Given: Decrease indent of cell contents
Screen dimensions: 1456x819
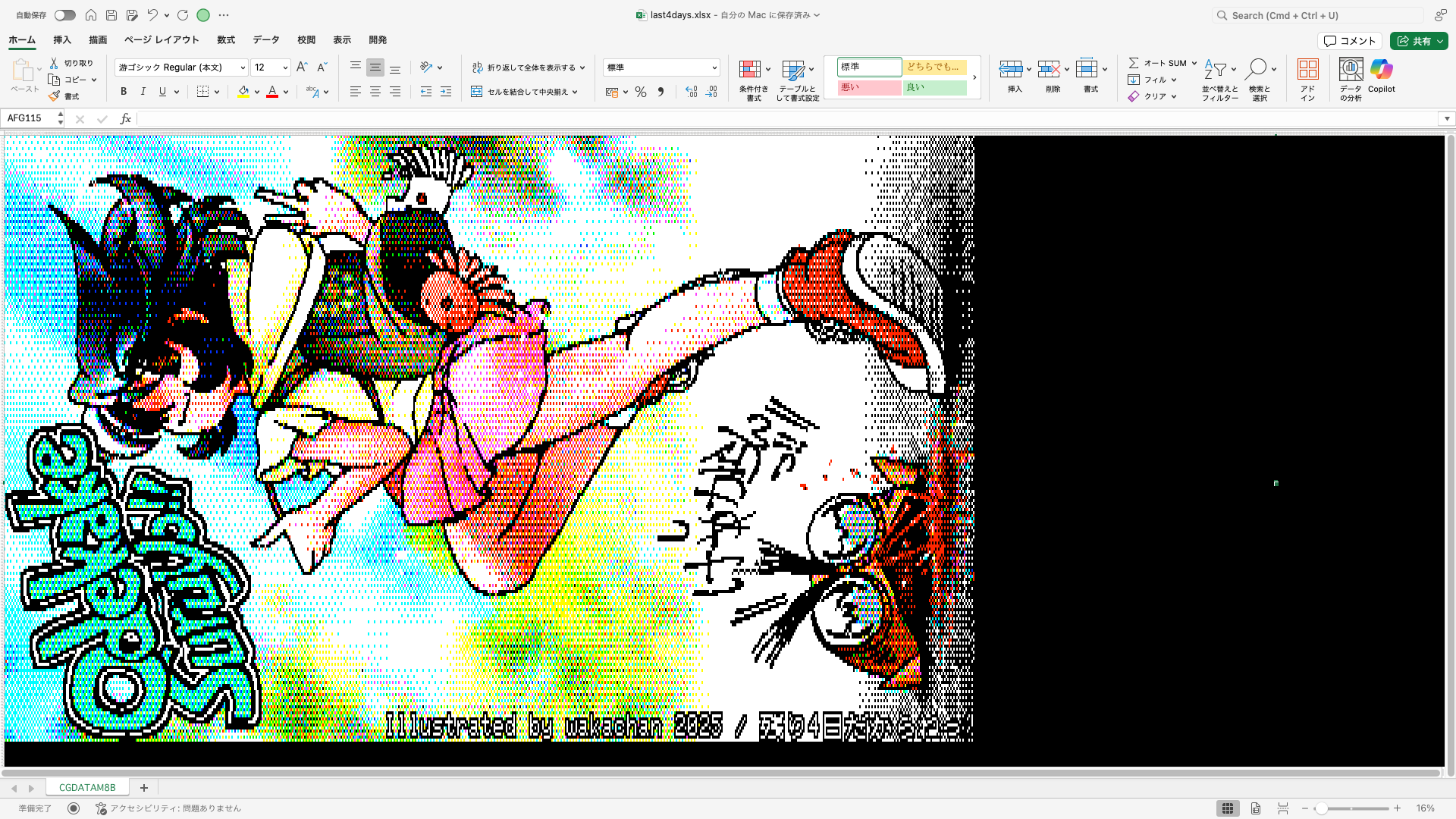Looking at the screenshot, I should pos(426,92).
